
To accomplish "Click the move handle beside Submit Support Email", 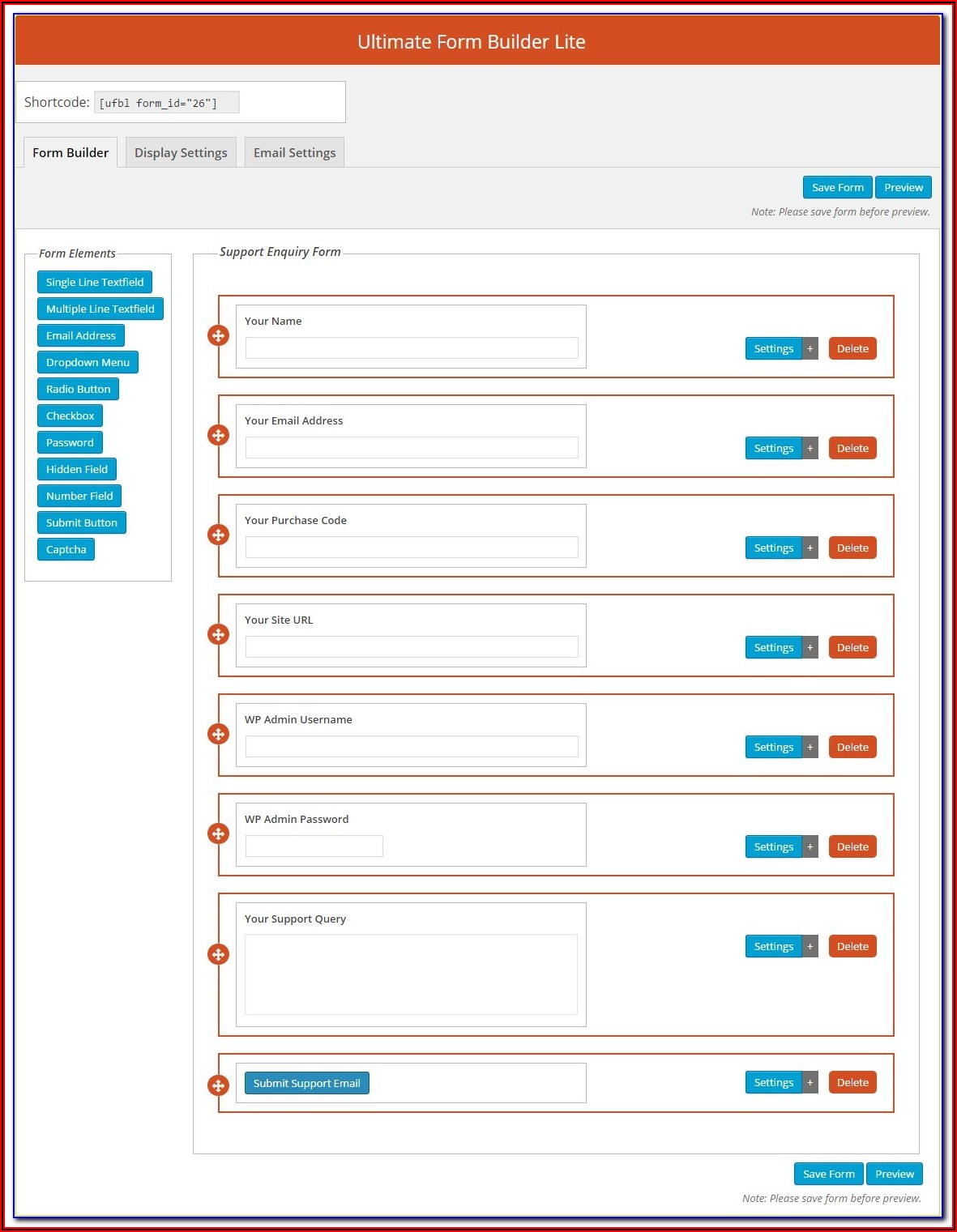I will [218, 1085].
